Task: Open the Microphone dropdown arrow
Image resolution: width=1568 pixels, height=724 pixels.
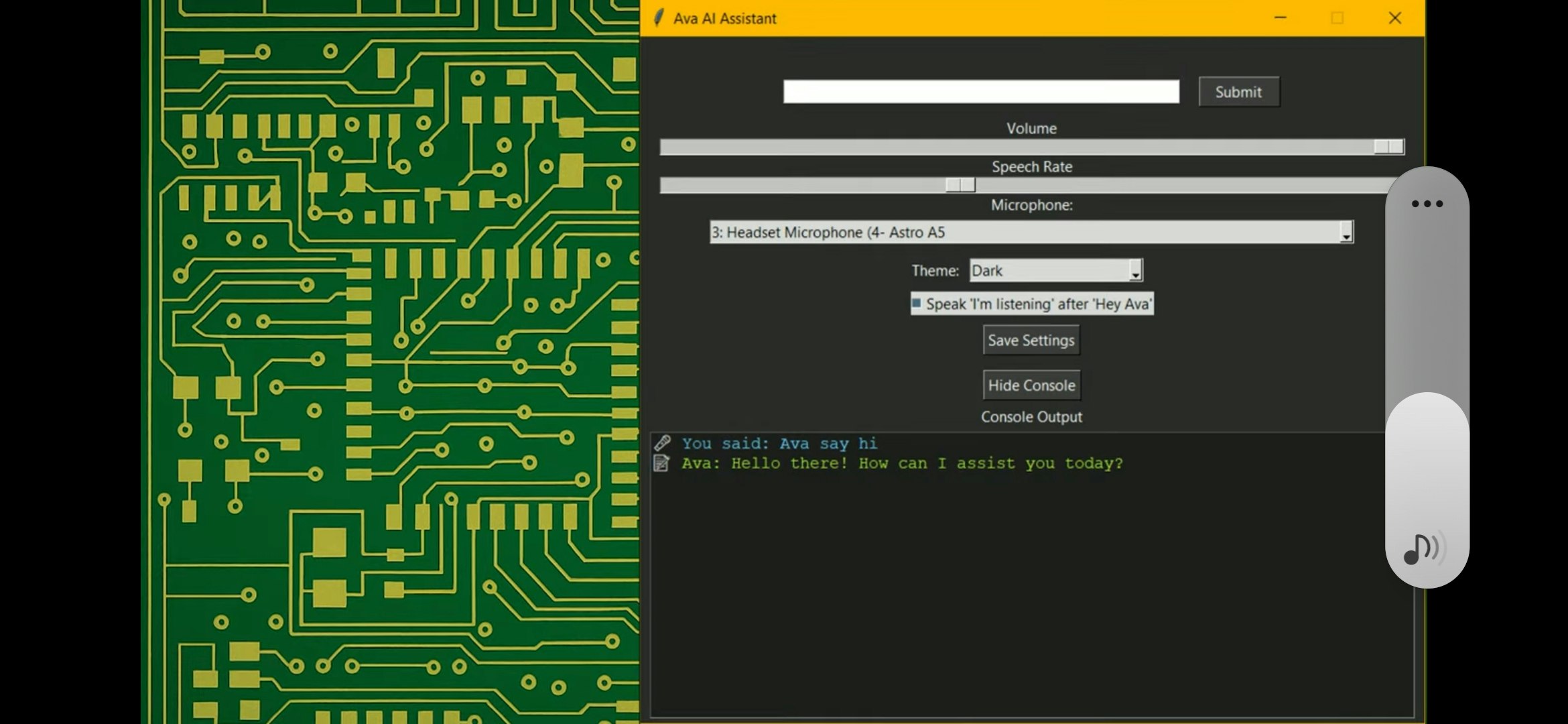Action: point(1347,233)
